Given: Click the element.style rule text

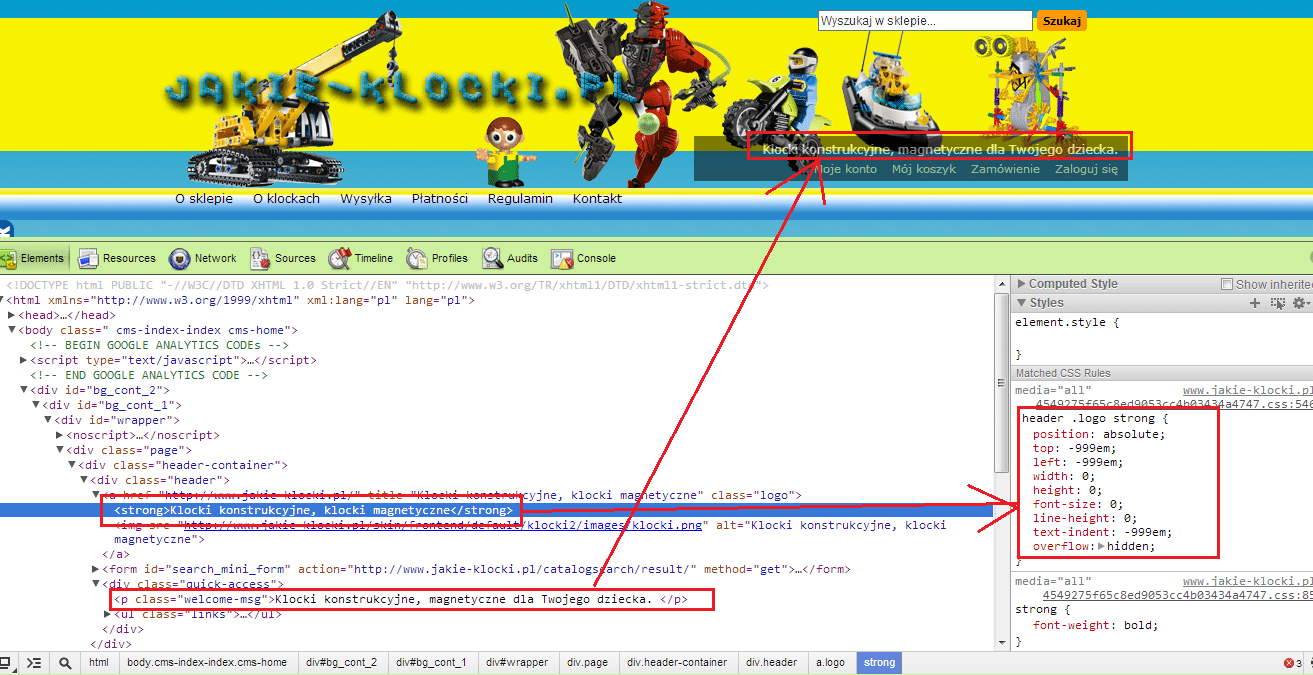Looking at the screenshot, I should click(x=1067, y=322).
